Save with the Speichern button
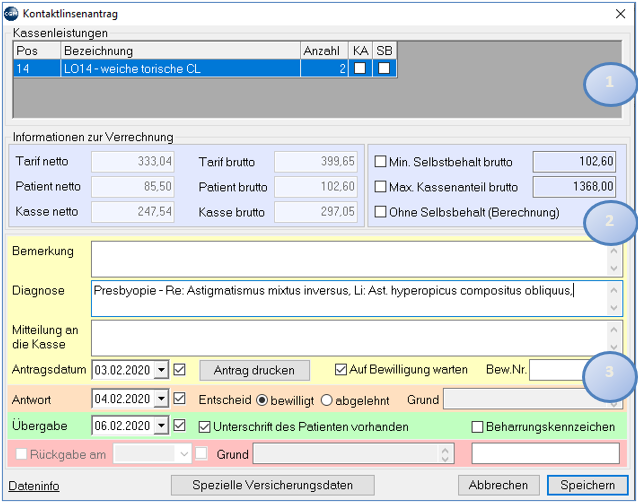The image size is (638, 503). click(588, 485)
